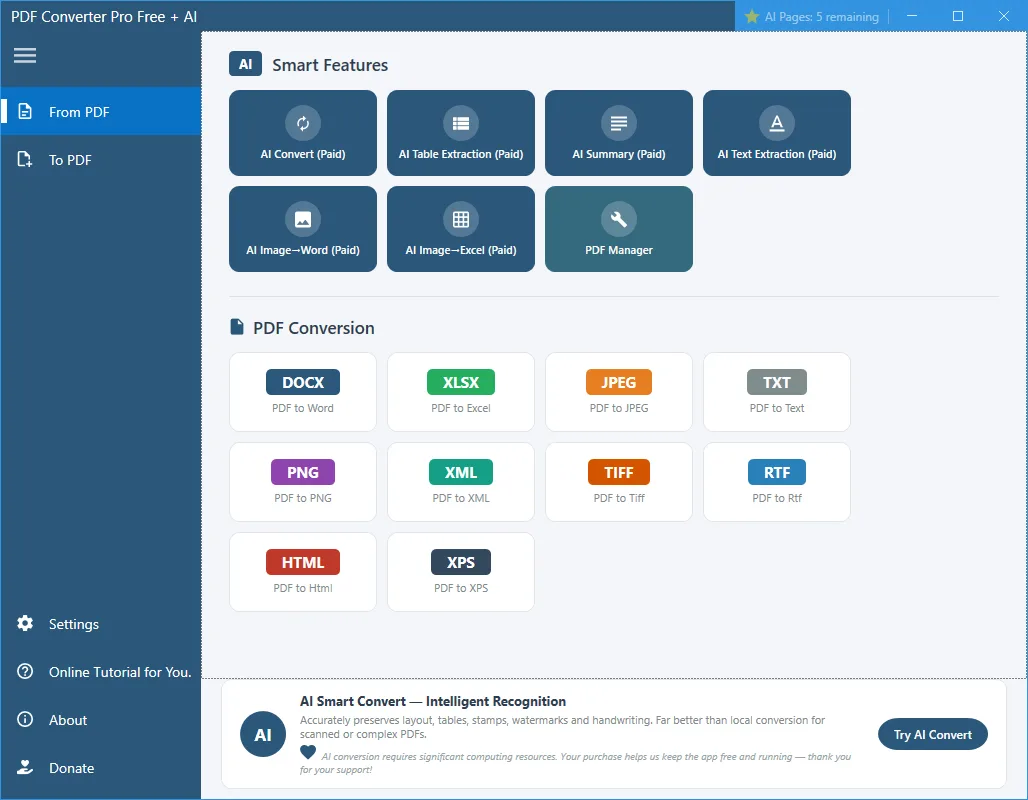1028x800 pixels.
Task: Select HTML PDF to Html conversion
Action: coord(303,572)
